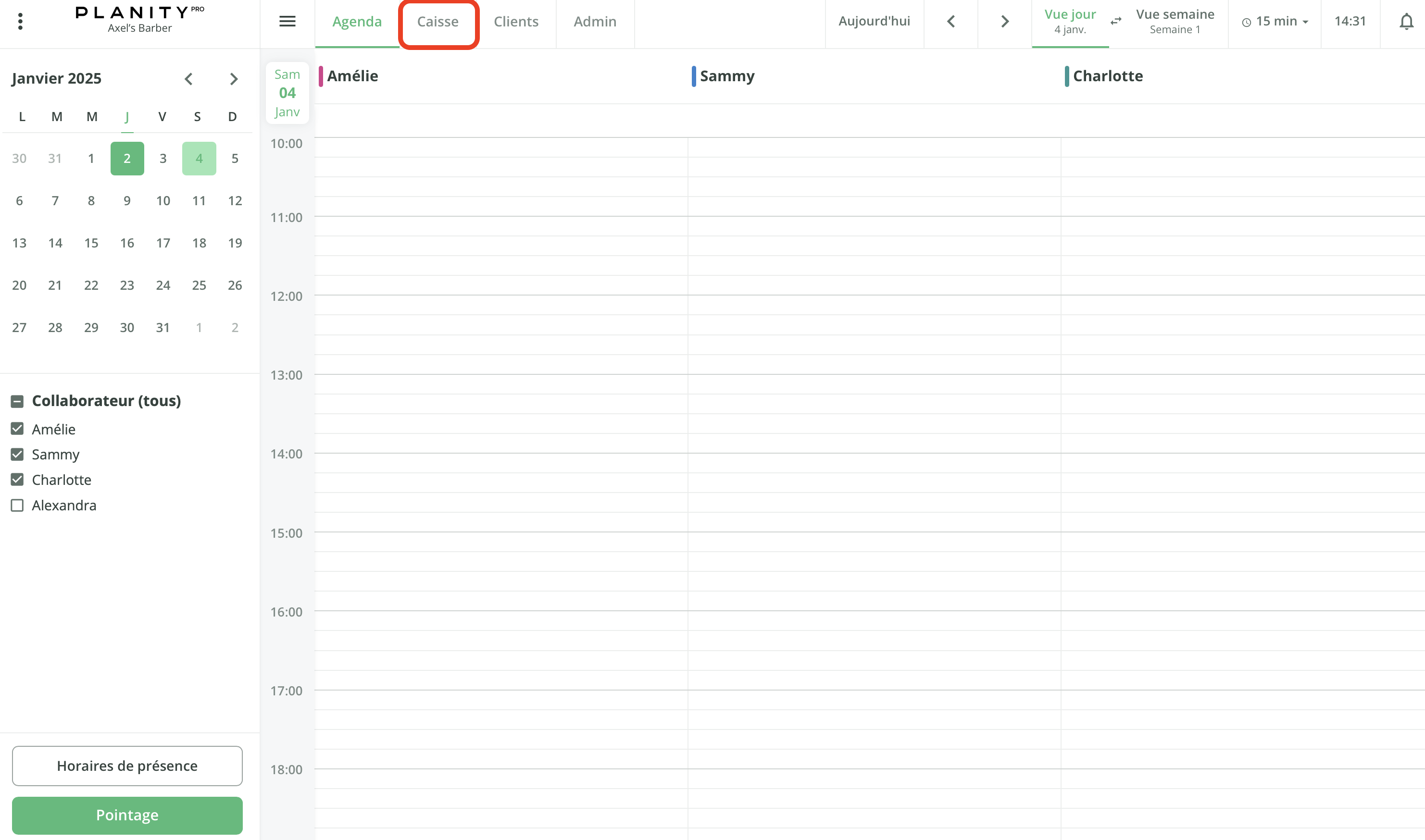Click the day/week view swap arrows
The height and width of the screenshot is (840, 1425).
pos(1116,22)
